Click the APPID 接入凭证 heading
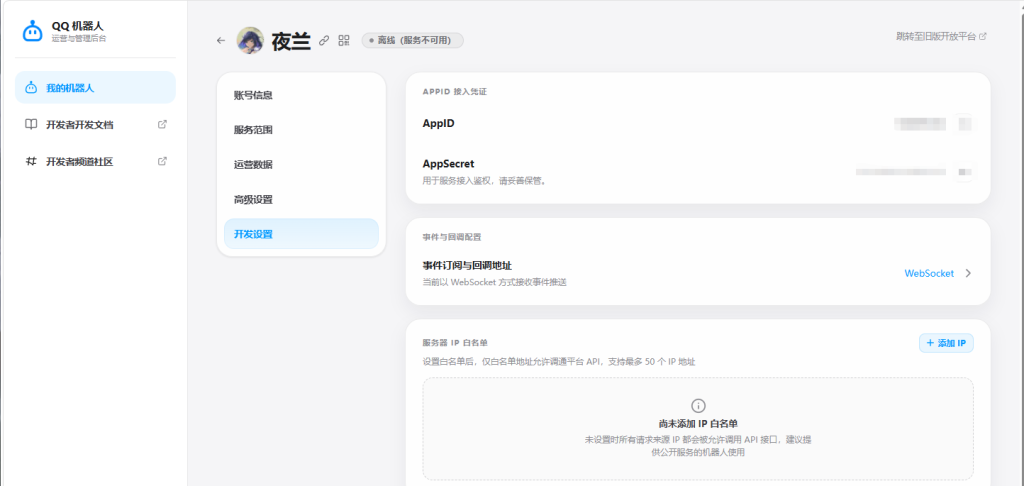The height and width of the screenshot is (486, 1024). point(455,91)
